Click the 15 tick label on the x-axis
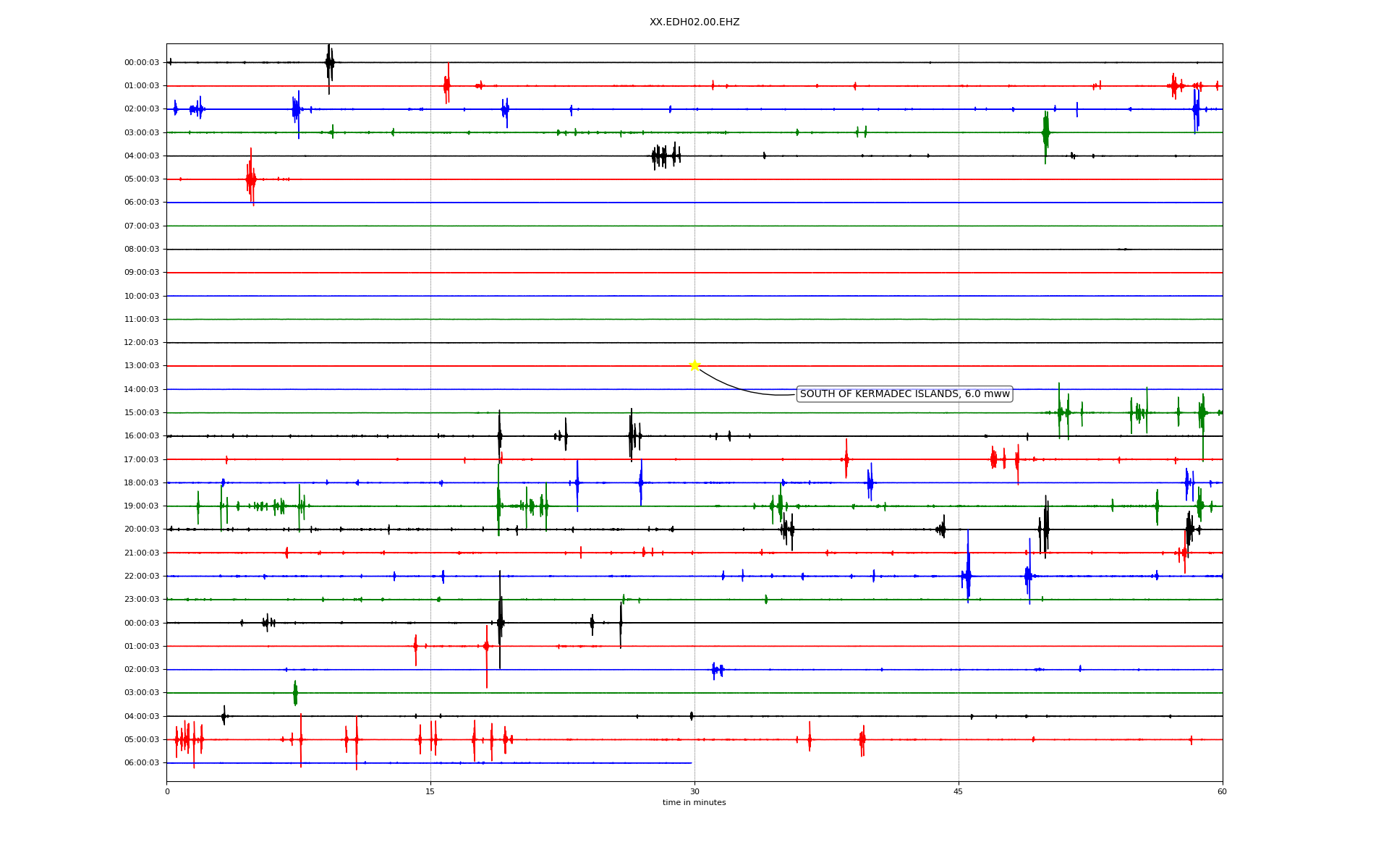The image size is (1389, 868). (x=430, y=792)
